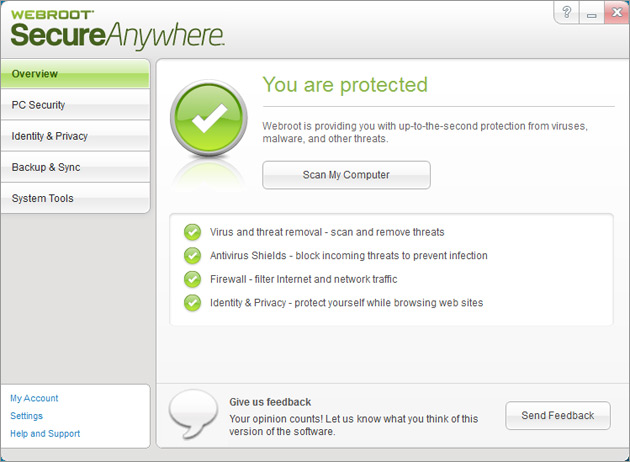This screenshot has width=630, height=462.
Task: Click the large green protected checkmark icon
Action: [209, 118]
